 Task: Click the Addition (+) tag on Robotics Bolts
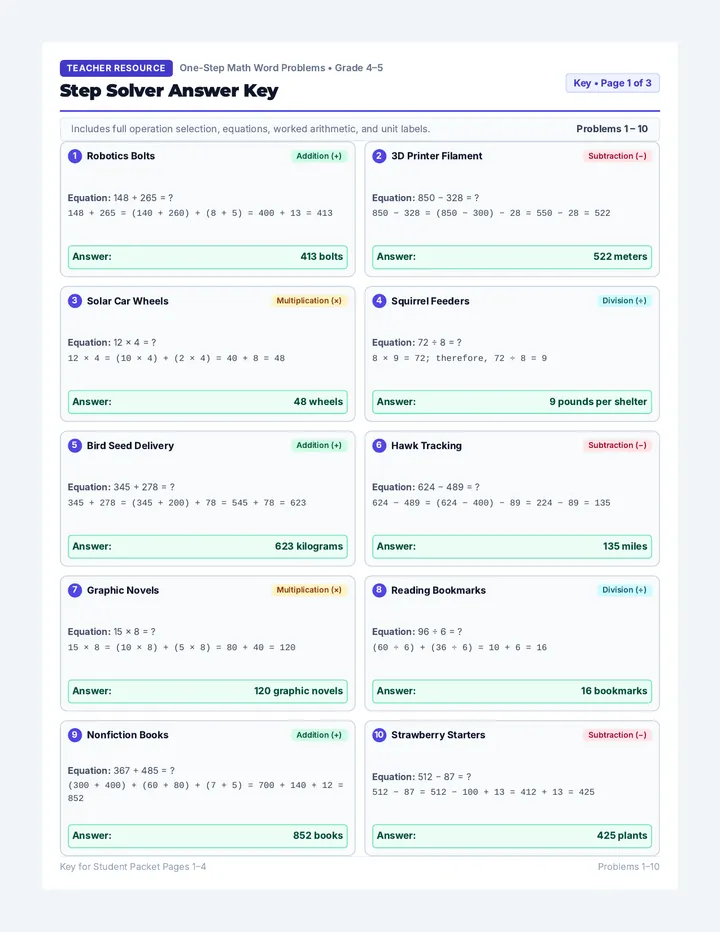pyautogui.click(x=319, y=156)
